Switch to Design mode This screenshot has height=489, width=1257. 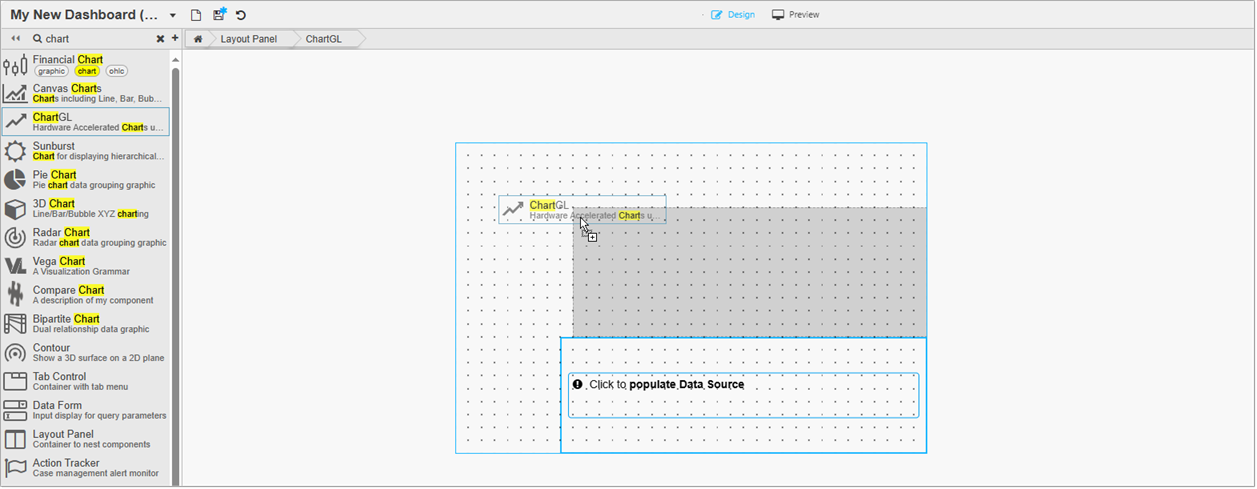click(733, 15)
